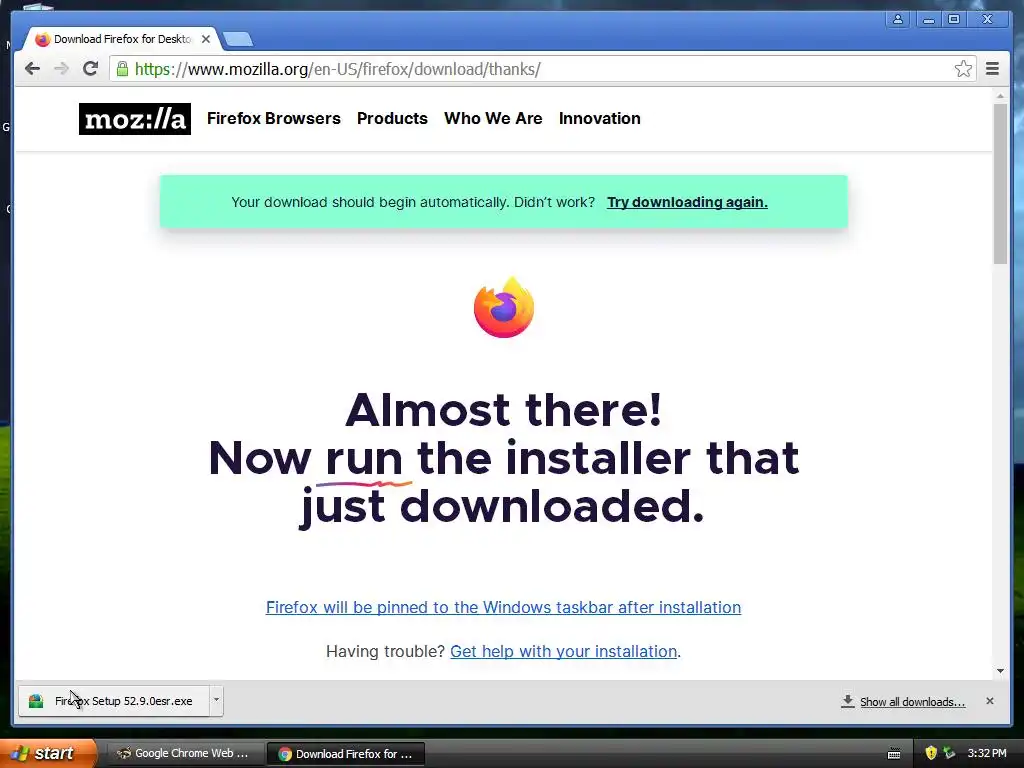Maximize the Chrome window

[x=953, y=19]
